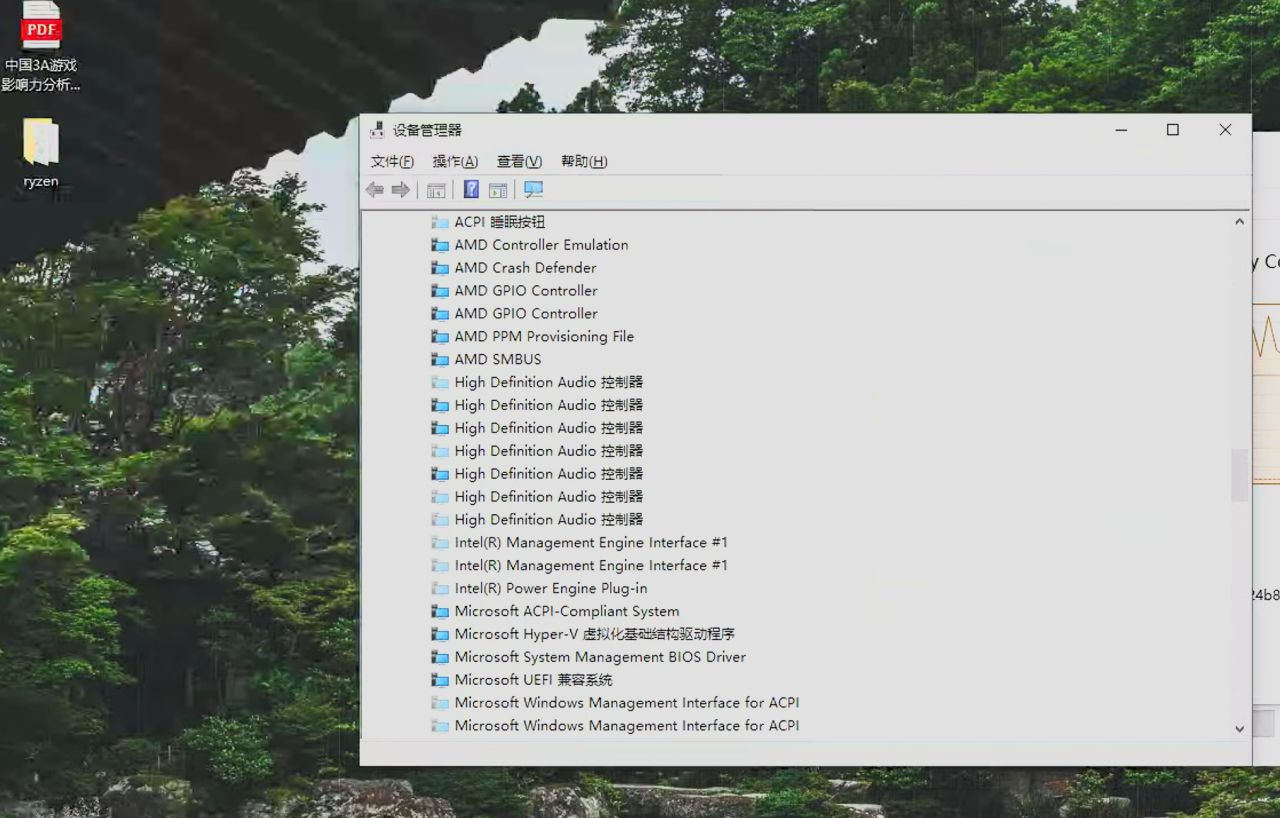Open the 文件(F) menu
Viewport: 1280px width, 818px height.
click(392, 161)
